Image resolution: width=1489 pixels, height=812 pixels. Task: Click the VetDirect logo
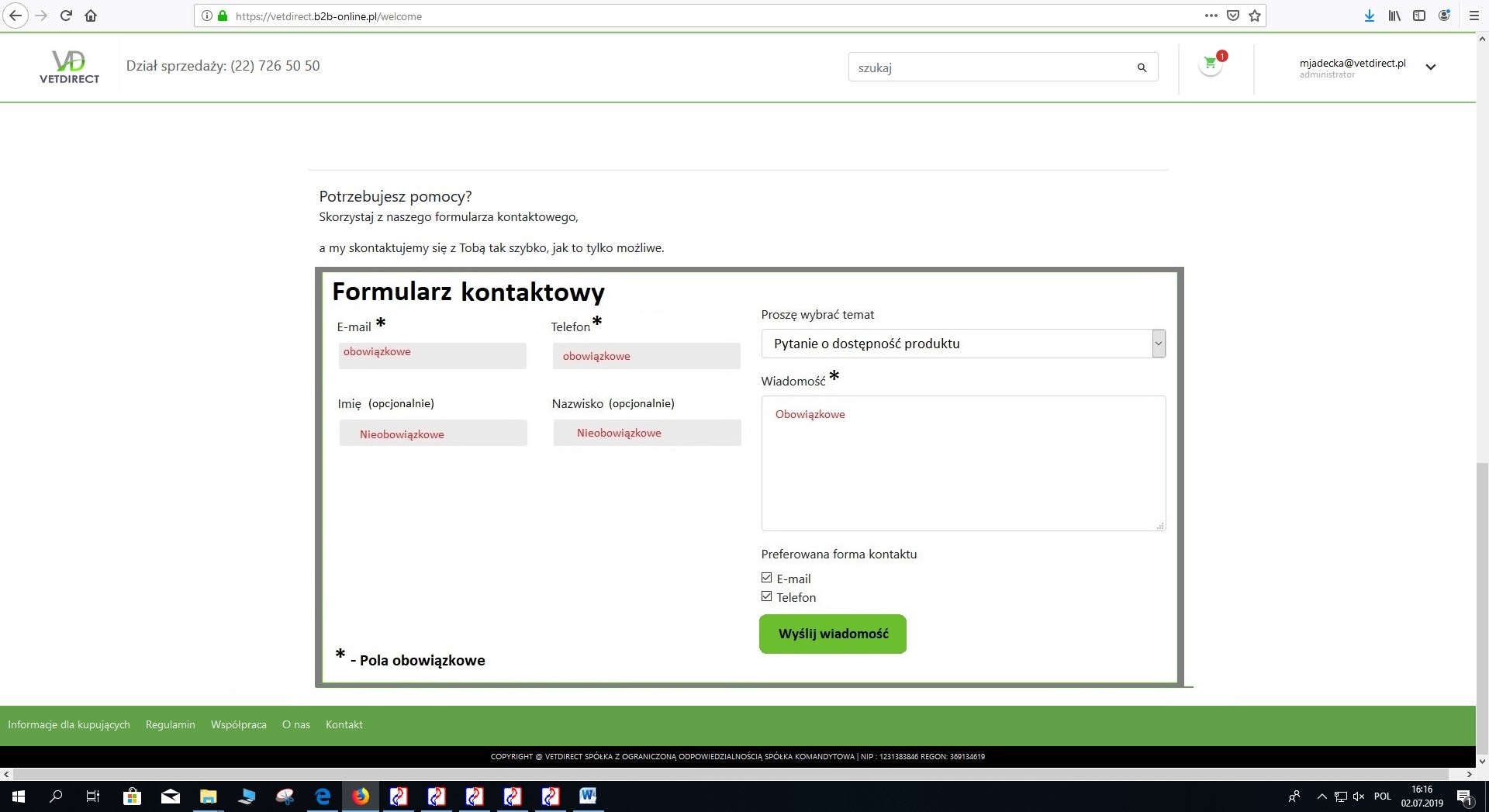(69, 67)
